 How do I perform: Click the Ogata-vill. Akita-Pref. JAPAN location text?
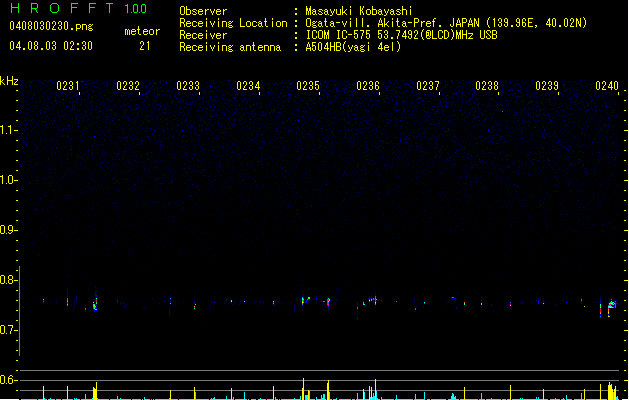tap(446, 23)
